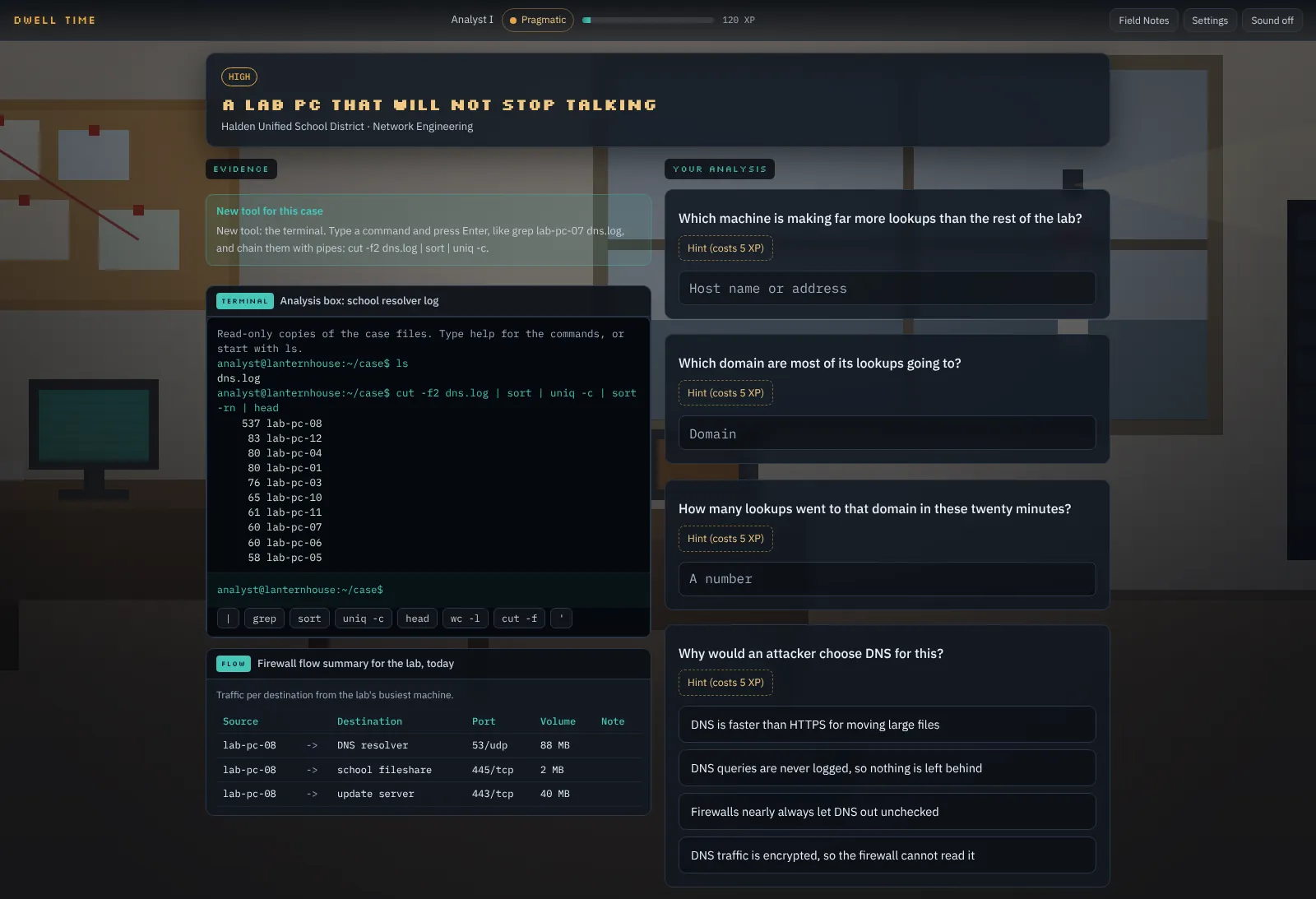Click the '120 XP' counter

739,20
